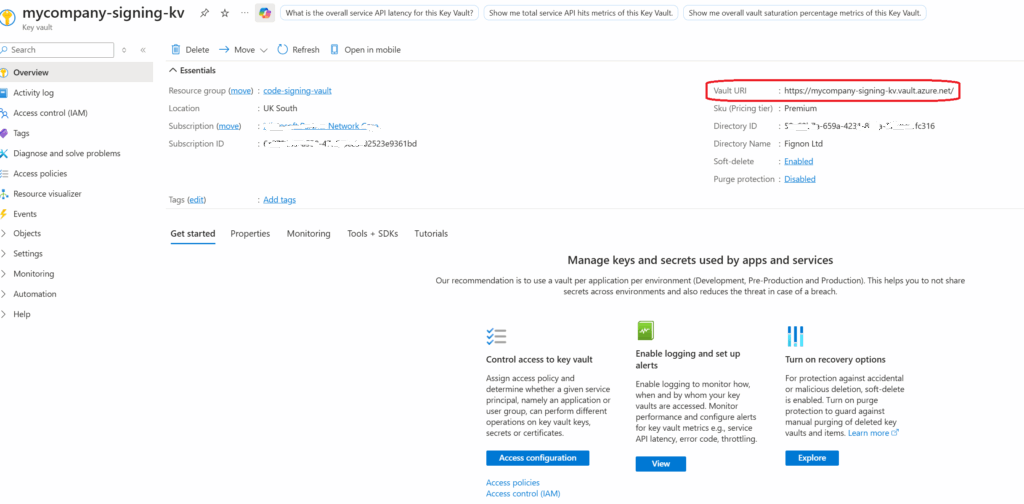Viewport: 1024px width, 504px height.
Task: Switch to the Tools + SDKs tab
Action: click(372, 233)
